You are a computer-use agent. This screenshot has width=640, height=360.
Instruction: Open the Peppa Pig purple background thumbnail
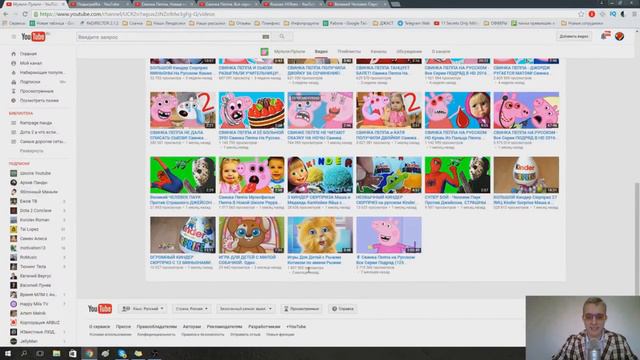[389, 235]
